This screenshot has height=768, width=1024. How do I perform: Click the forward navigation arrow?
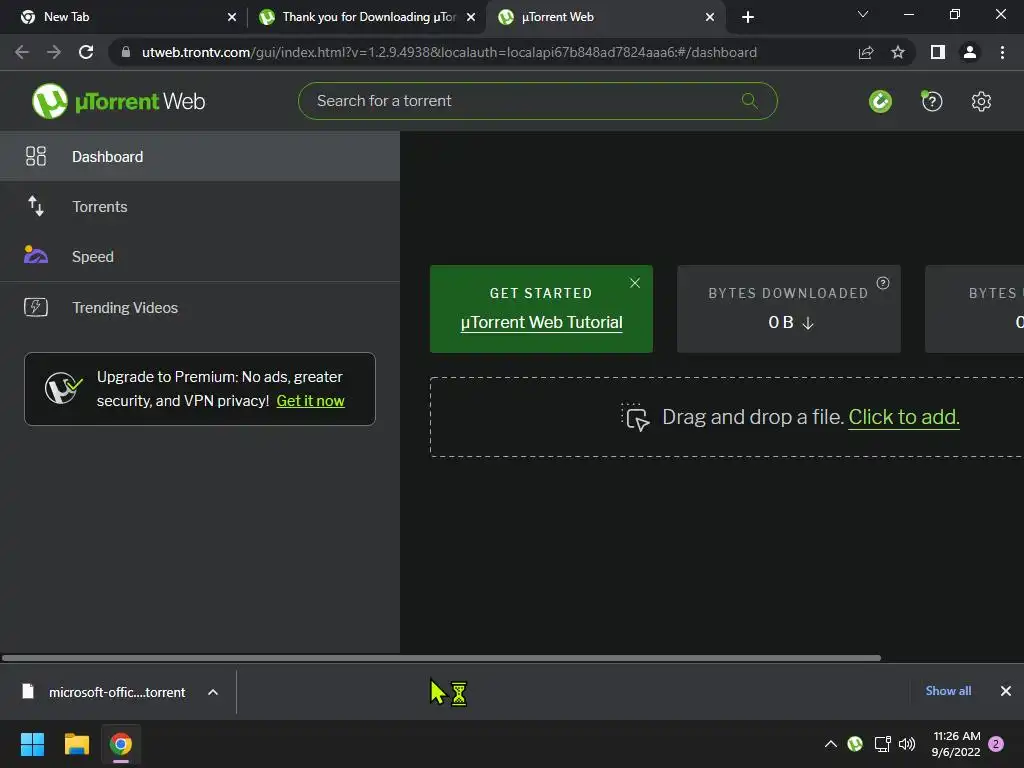coord(54,52)
